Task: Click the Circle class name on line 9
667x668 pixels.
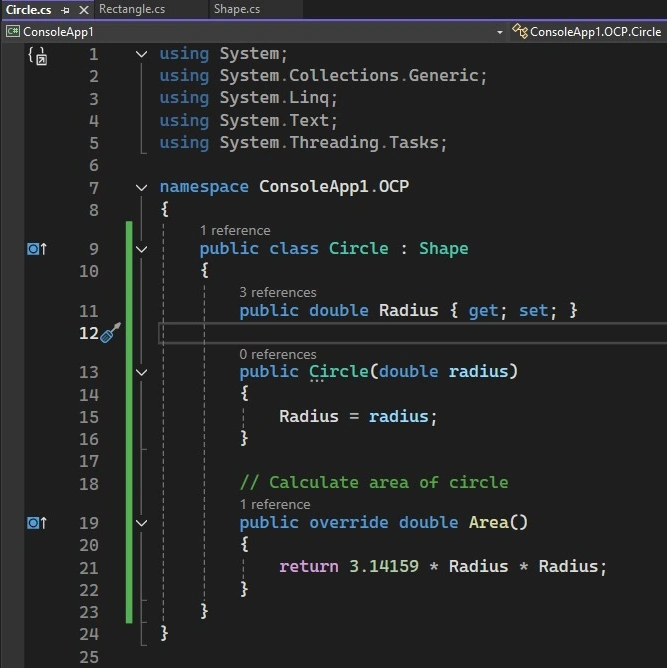Action: point(358,248)
